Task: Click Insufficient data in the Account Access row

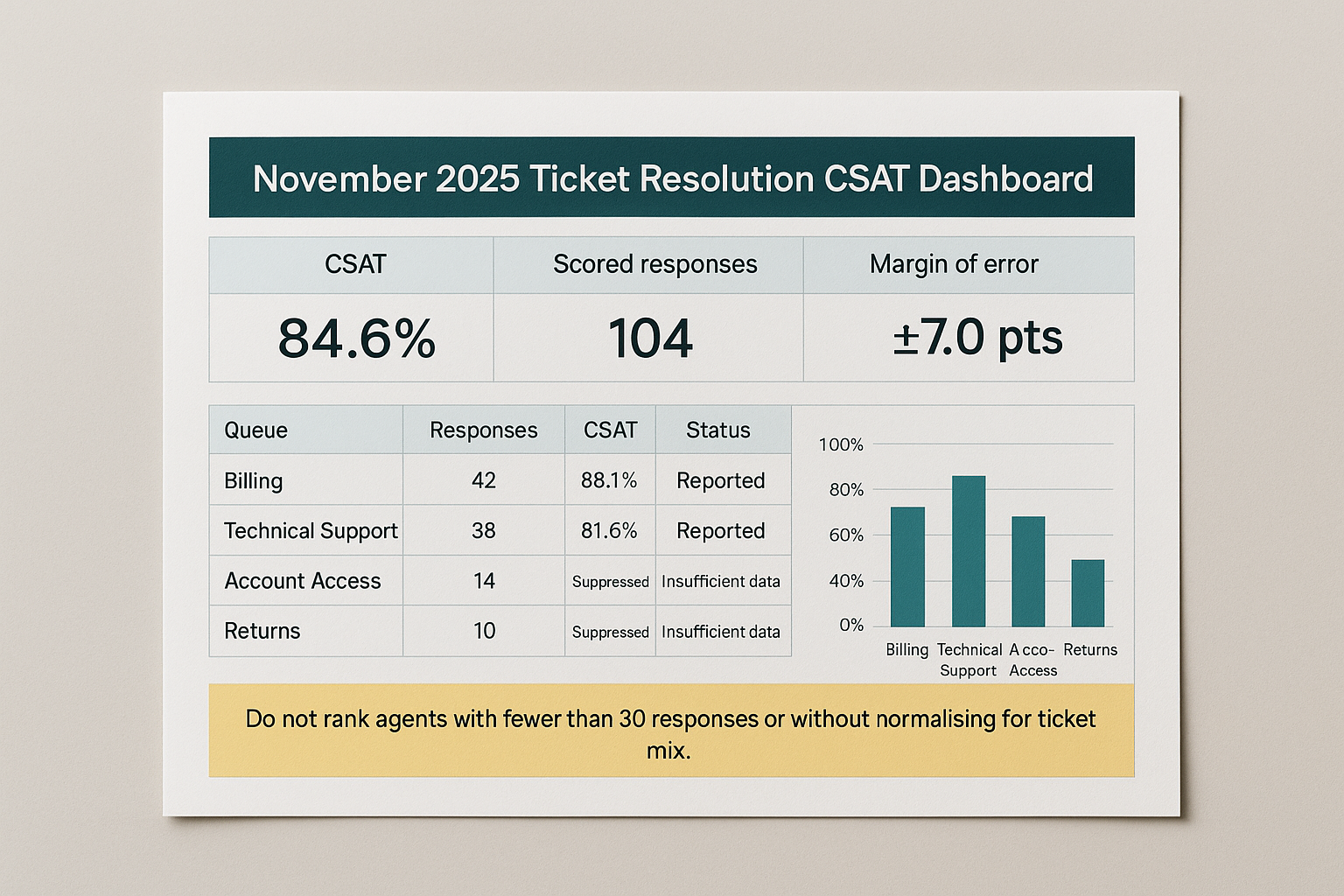Action: pos(721,581)
